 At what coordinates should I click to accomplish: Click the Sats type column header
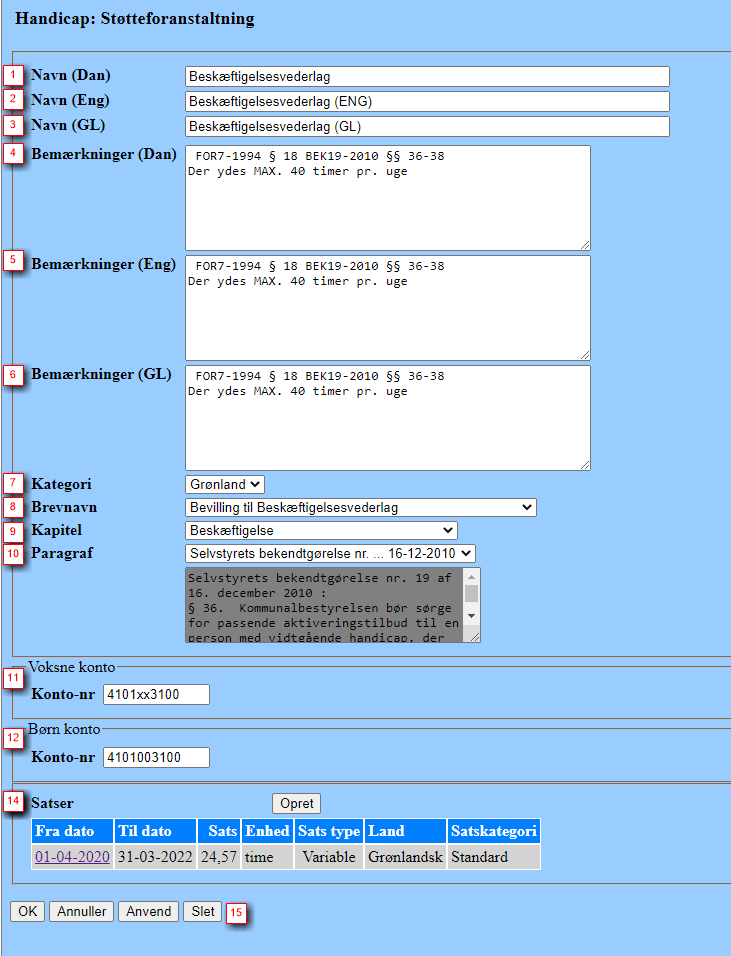[329, 832]
